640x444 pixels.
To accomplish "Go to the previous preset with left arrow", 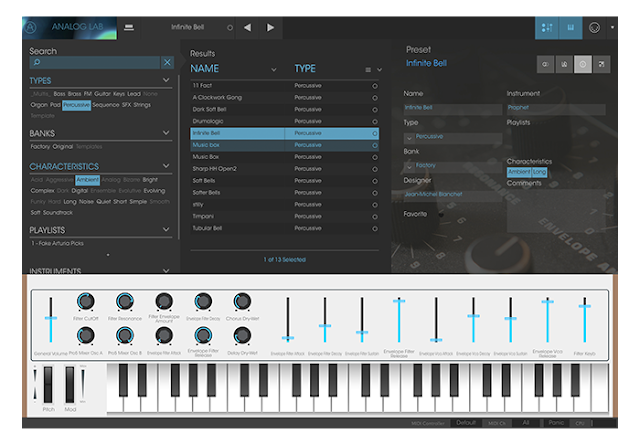I will (x=247, y=27).
